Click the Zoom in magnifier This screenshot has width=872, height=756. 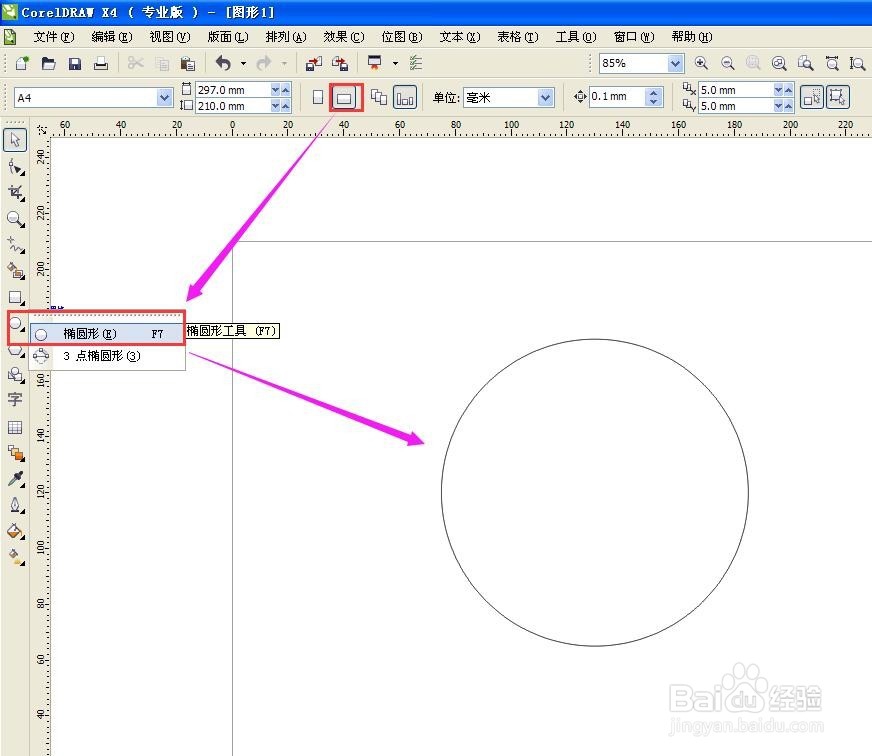(x=701, y=63)
